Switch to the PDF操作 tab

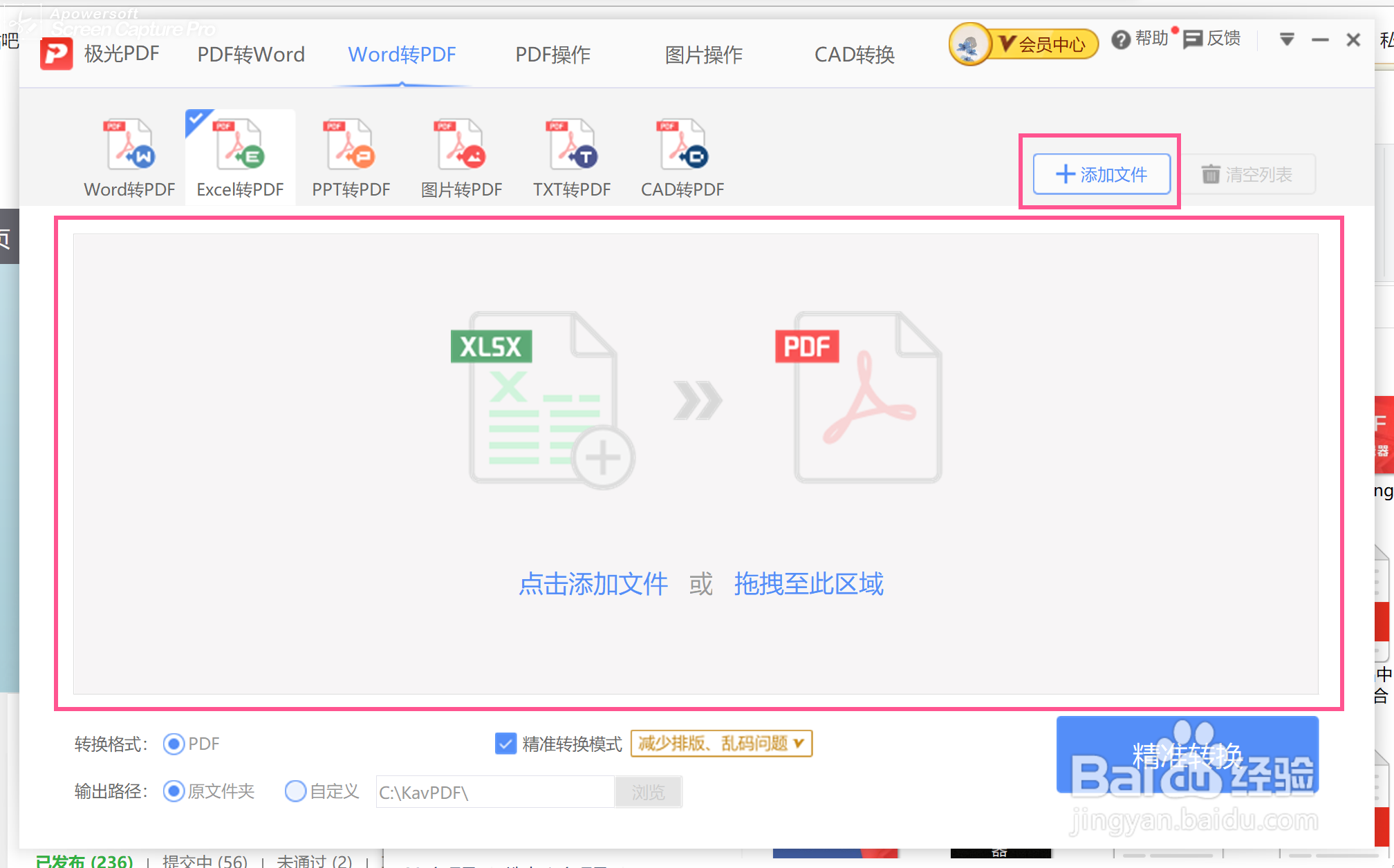tap(553, 55)
